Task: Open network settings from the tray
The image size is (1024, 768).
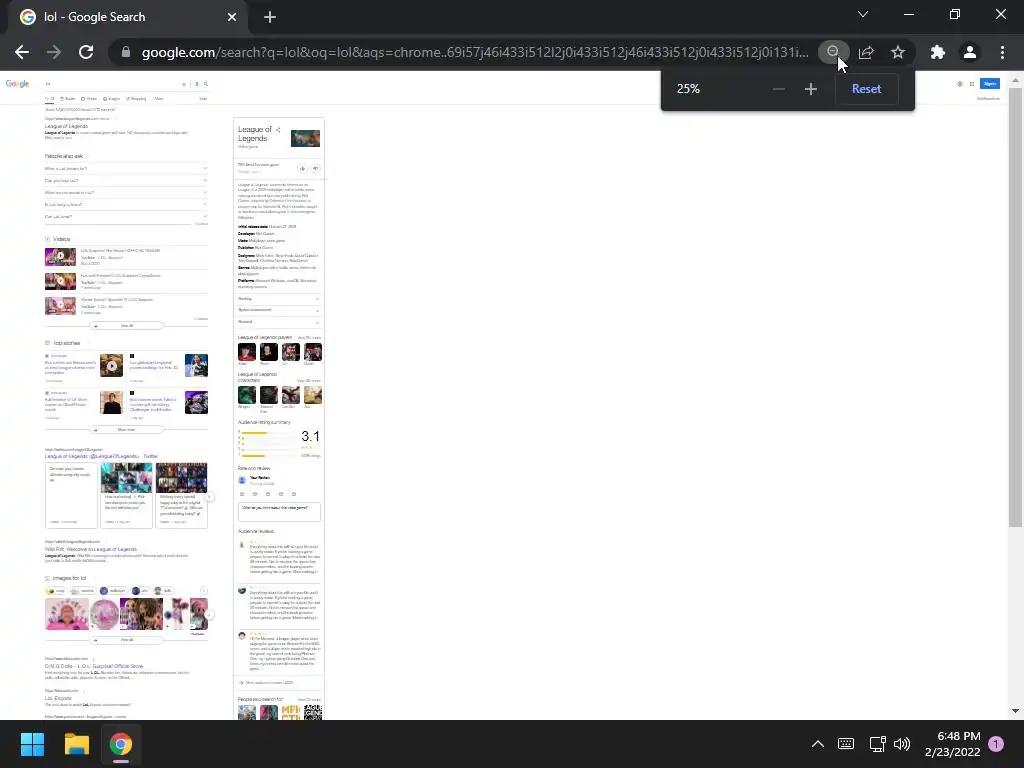Action: (877, 744)
